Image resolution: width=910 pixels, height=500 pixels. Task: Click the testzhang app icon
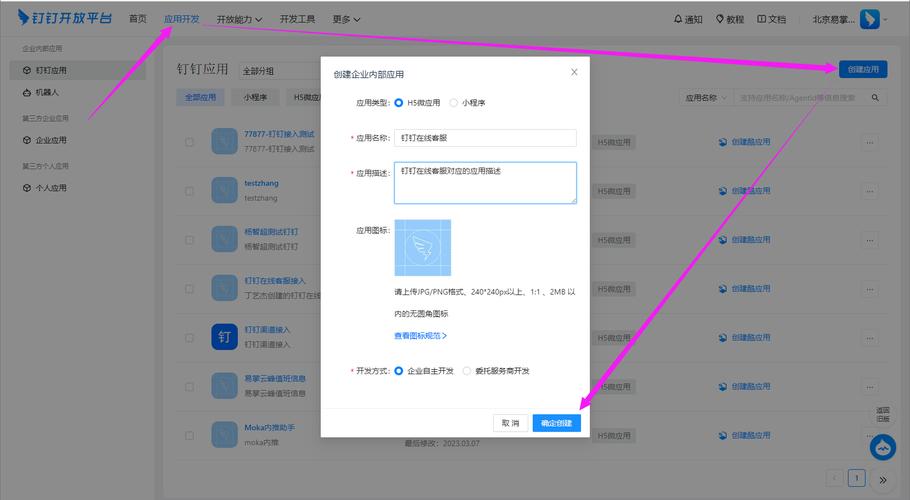(224, 190)
